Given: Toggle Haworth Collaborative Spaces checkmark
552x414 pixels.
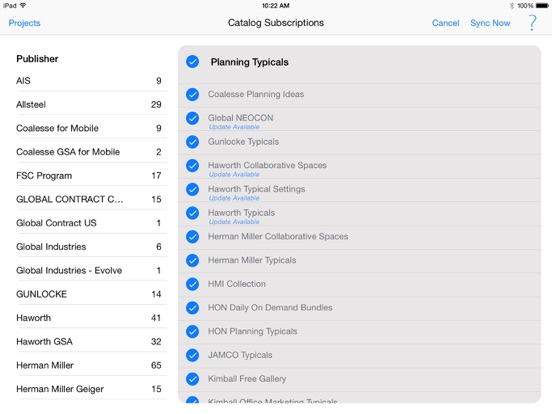Looking at the screenshot, I should (x=193, y=165).
